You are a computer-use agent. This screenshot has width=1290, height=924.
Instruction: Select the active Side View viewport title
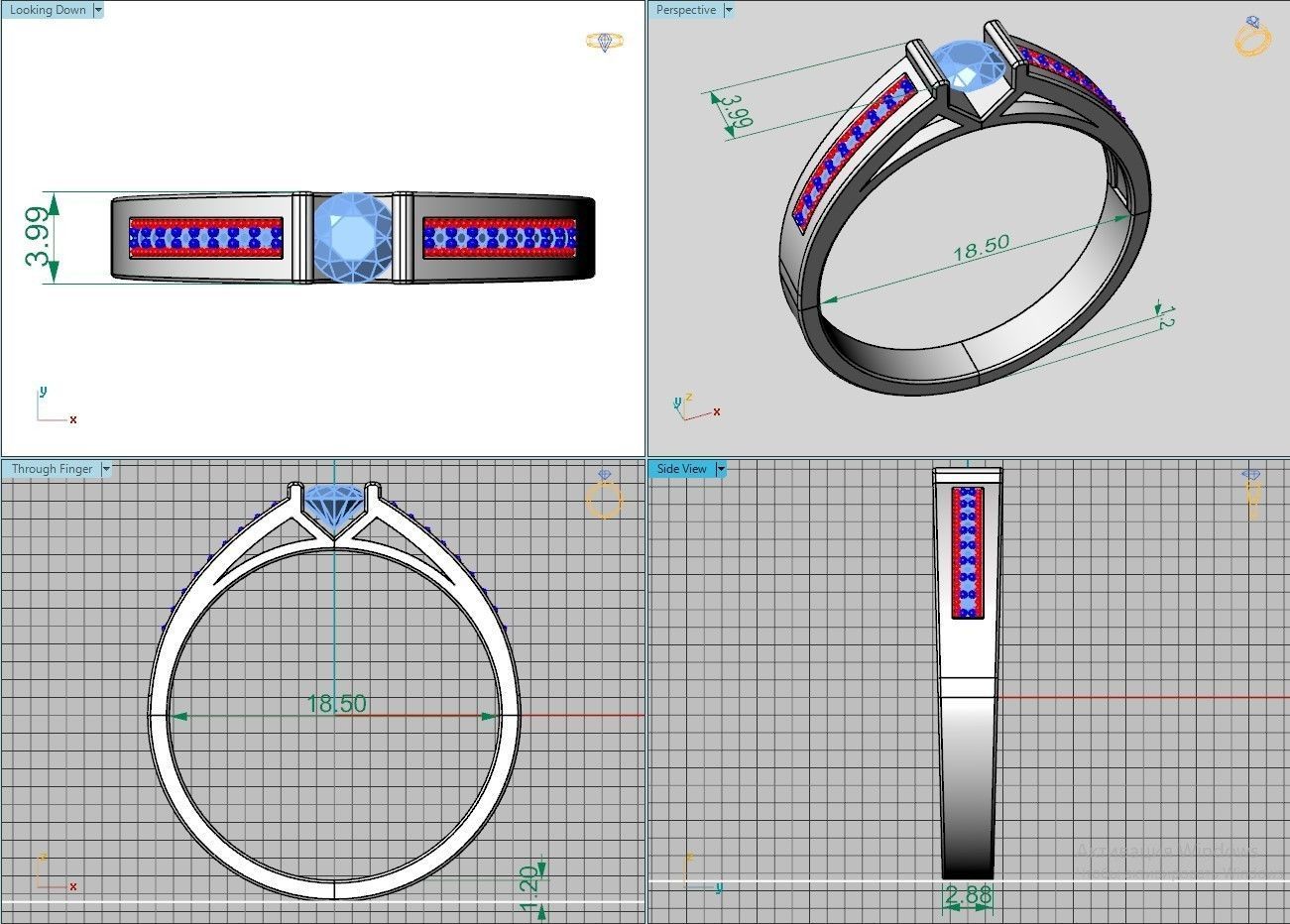click(682, 469)
